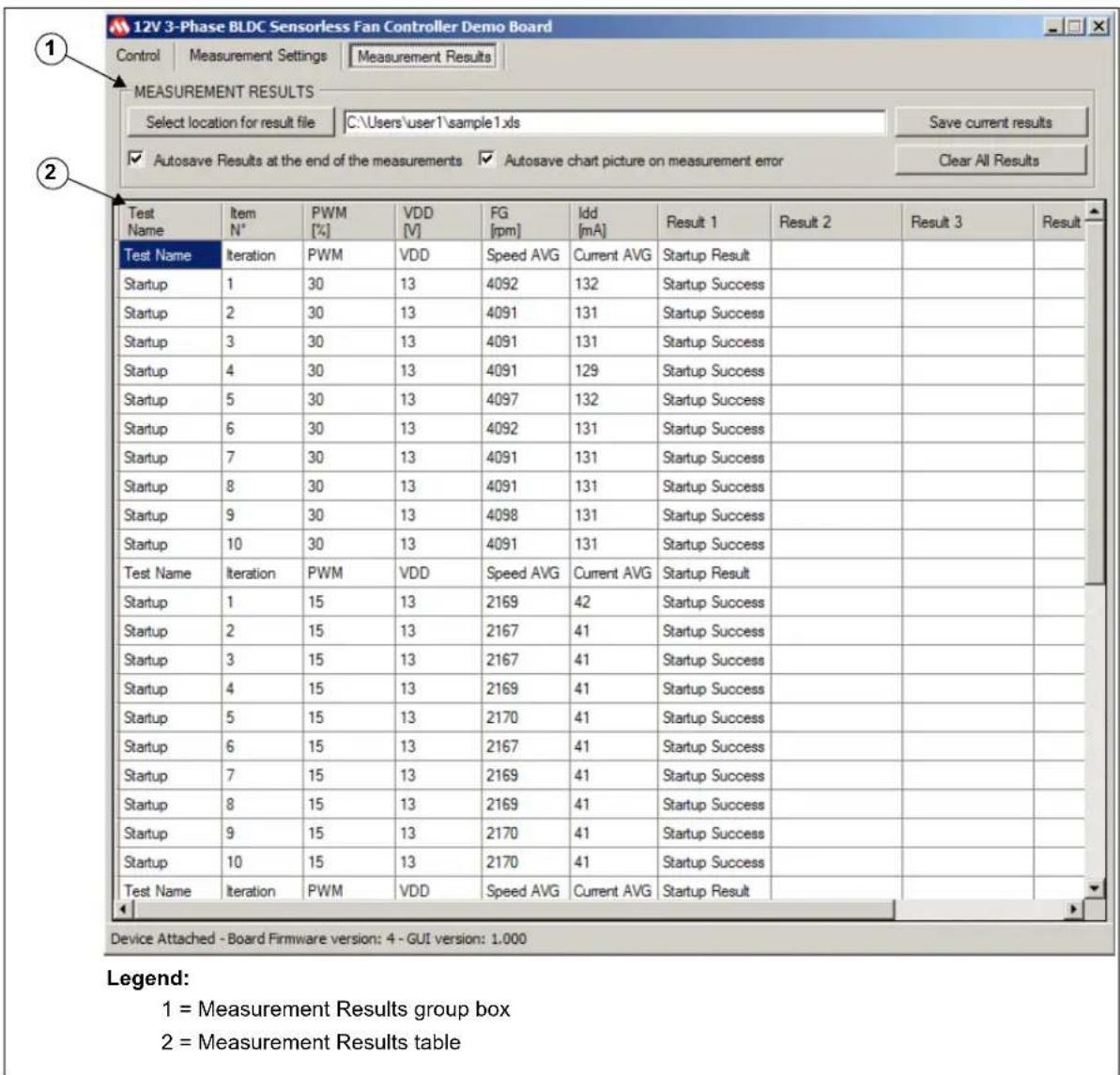The height and width of the screenshot is (1075, 1120).
Task: Click speed value 4098 cell
Action: pos(525,515)
